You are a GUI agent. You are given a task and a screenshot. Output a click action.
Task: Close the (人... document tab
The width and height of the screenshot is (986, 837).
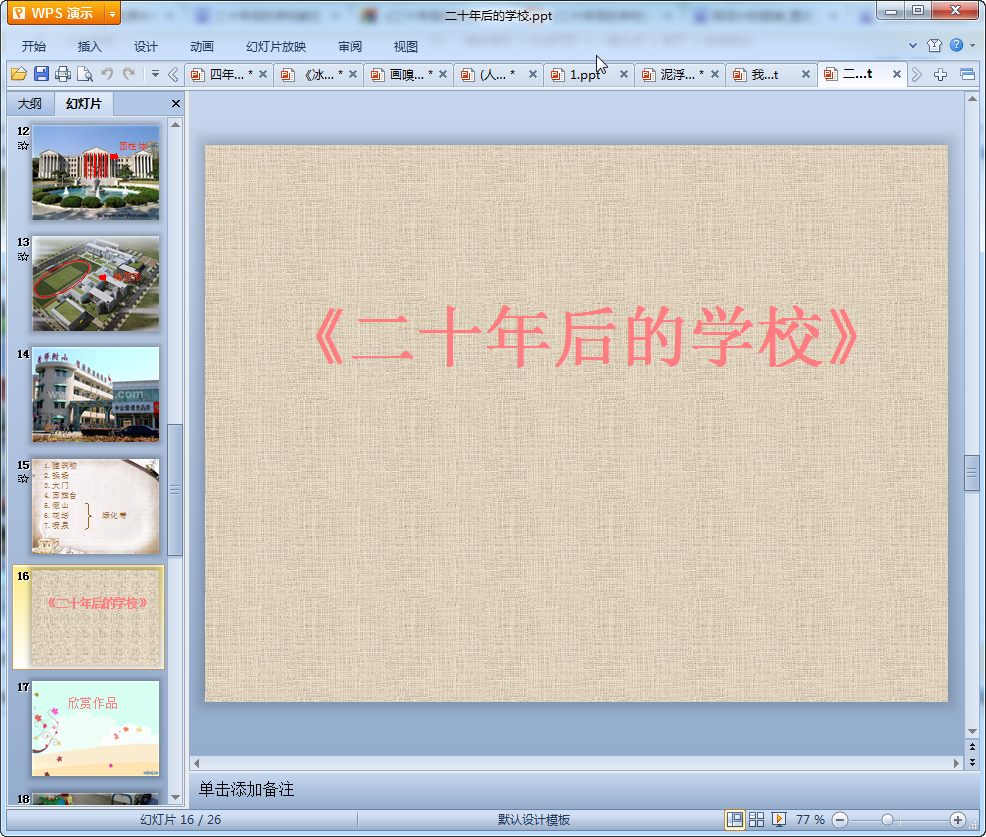pos(533,74)
